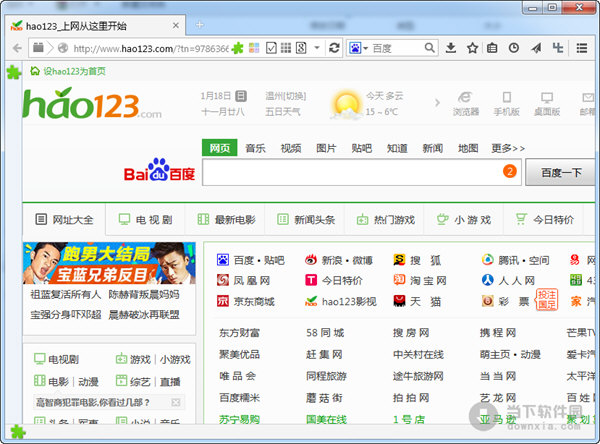Viewport: 600px width, 444px height.
Task: Open the 五日天气 forecast link
Action: point(283,112)
